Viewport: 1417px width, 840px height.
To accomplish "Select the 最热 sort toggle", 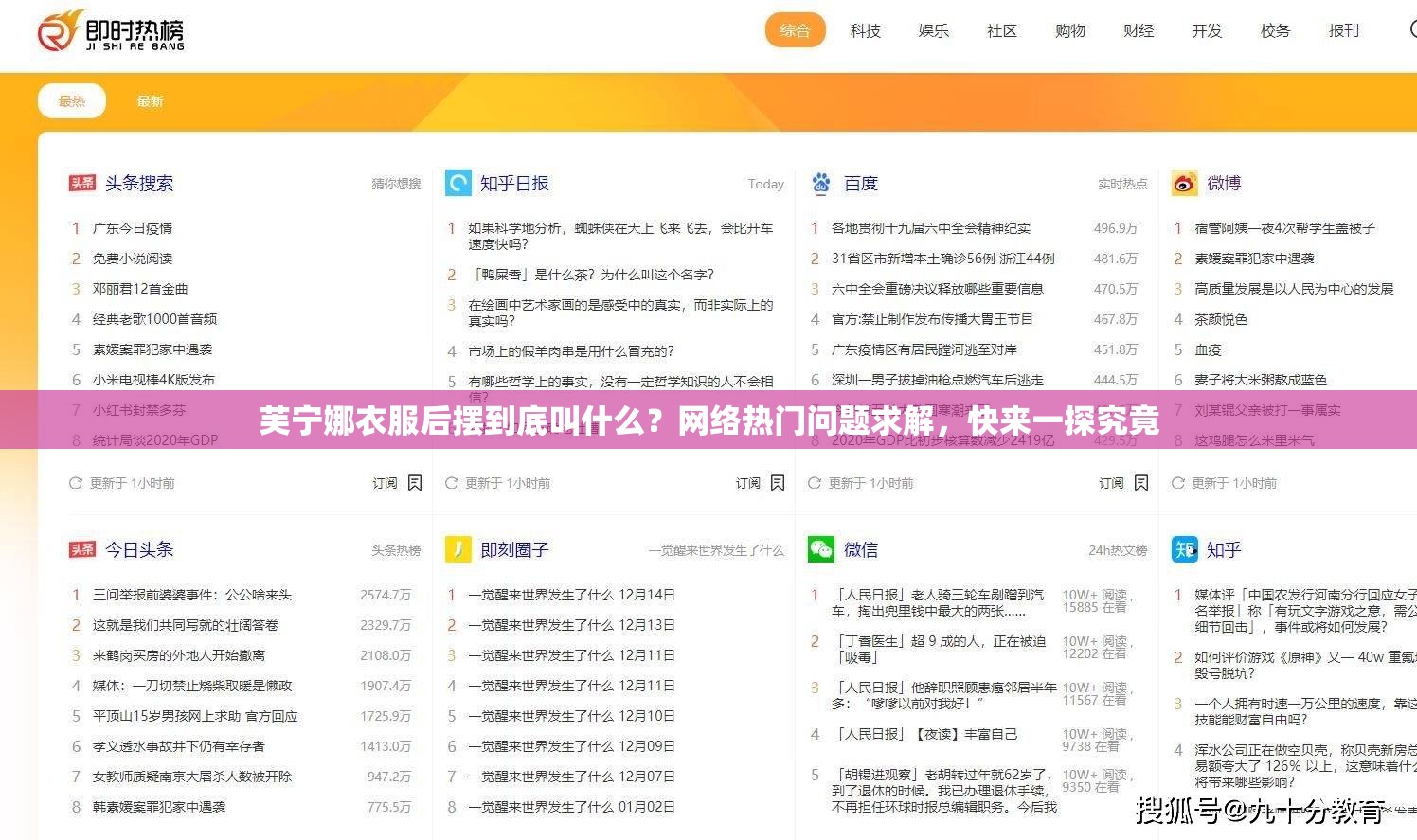I will tap(72, 101).
